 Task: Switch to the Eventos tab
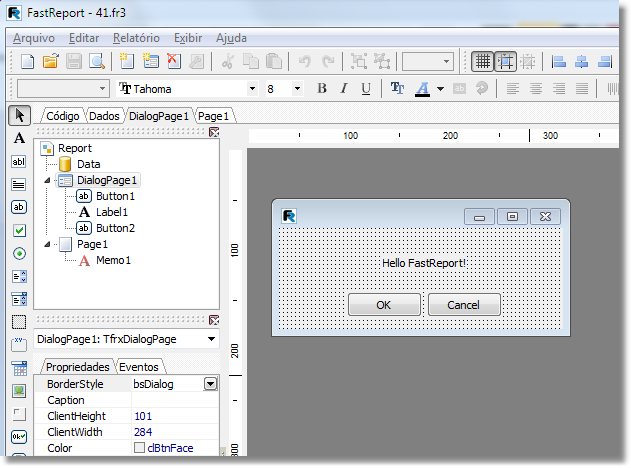[139, 367]
